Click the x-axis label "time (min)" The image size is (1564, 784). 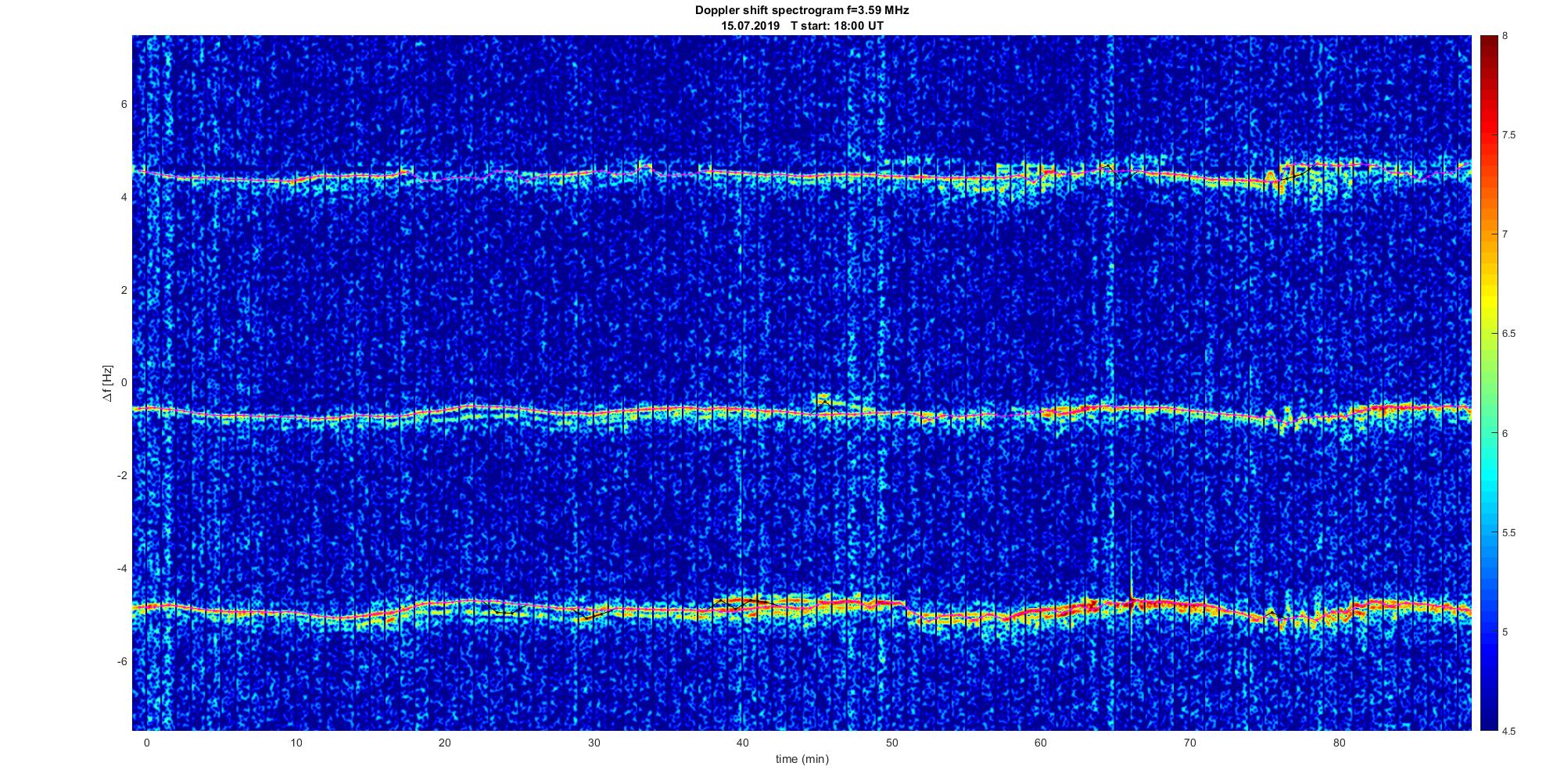pyautogui.click(x=802, y=759)
